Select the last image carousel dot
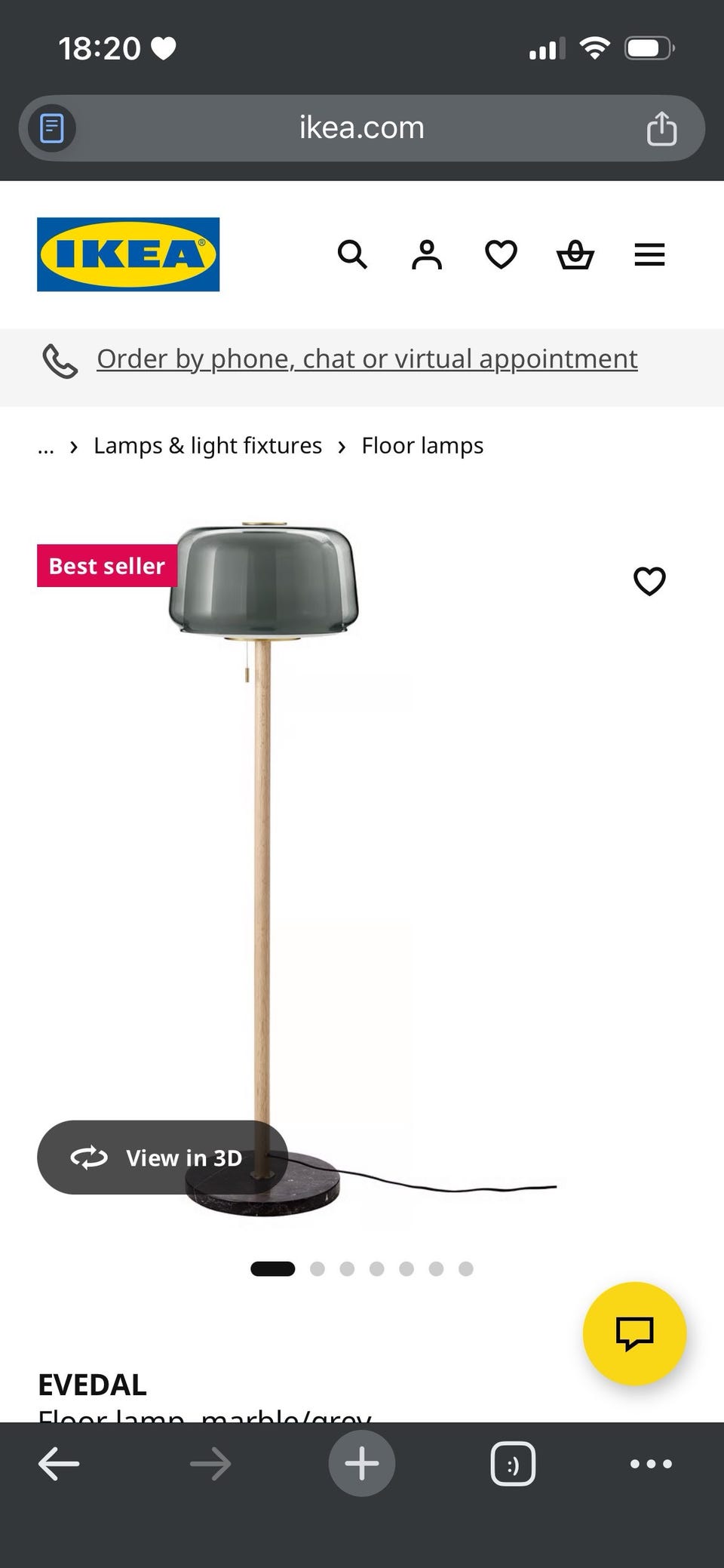 466,1268
